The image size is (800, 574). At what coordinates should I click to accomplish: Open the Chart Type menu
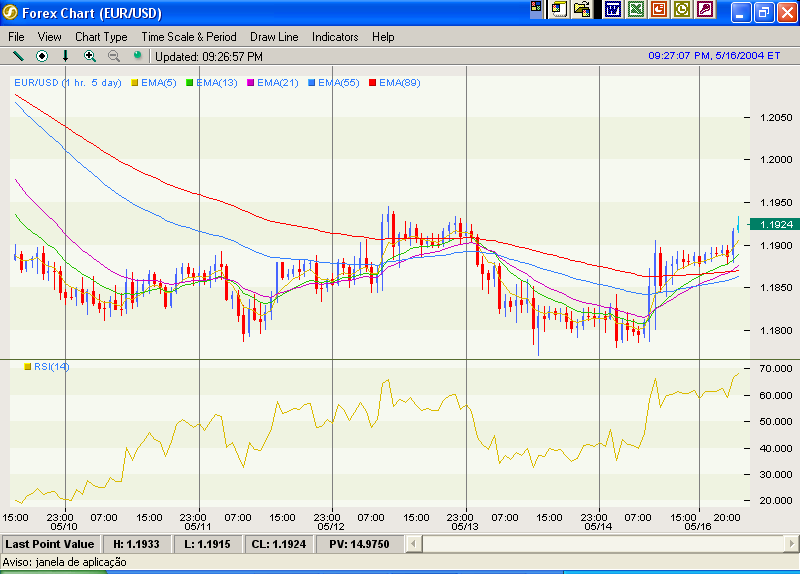(x=101, y=37)
